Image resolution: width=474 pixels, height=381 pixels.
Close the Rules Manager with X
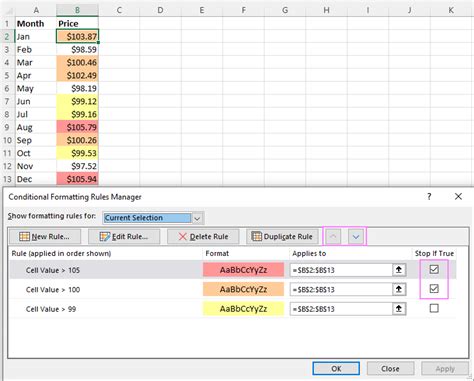pos(458,197)
